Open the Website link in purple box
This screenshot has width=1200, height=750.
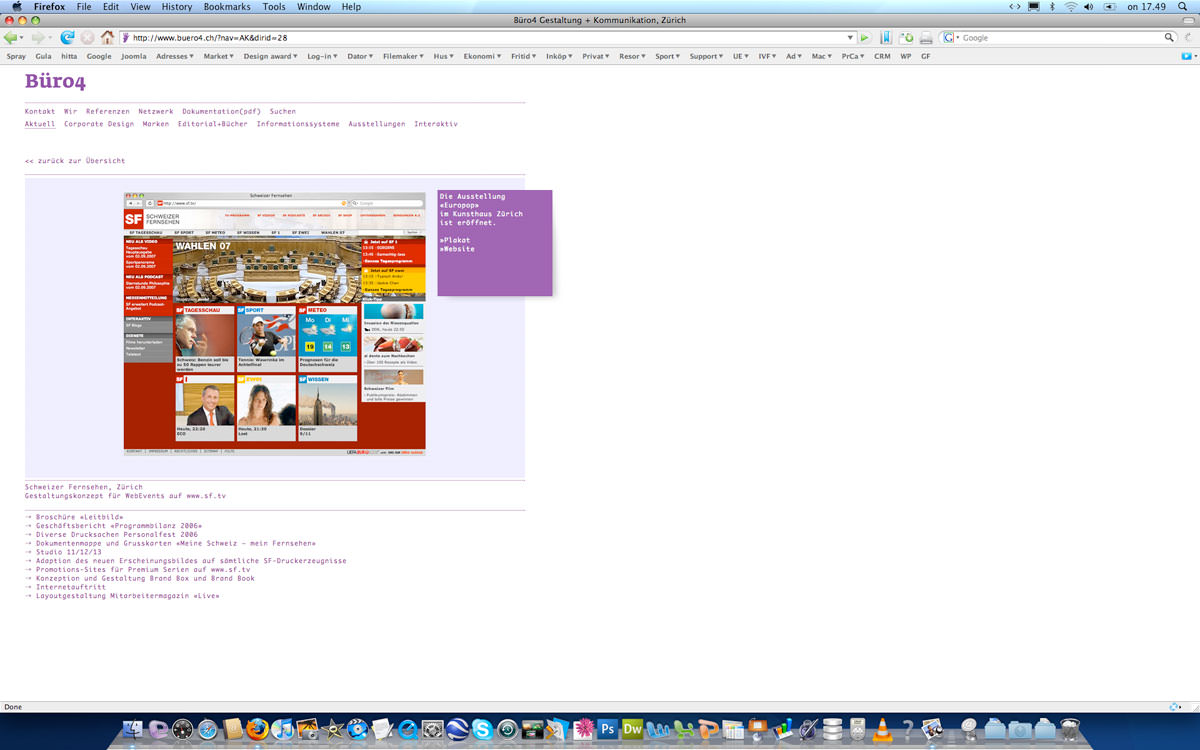point(457,248)
